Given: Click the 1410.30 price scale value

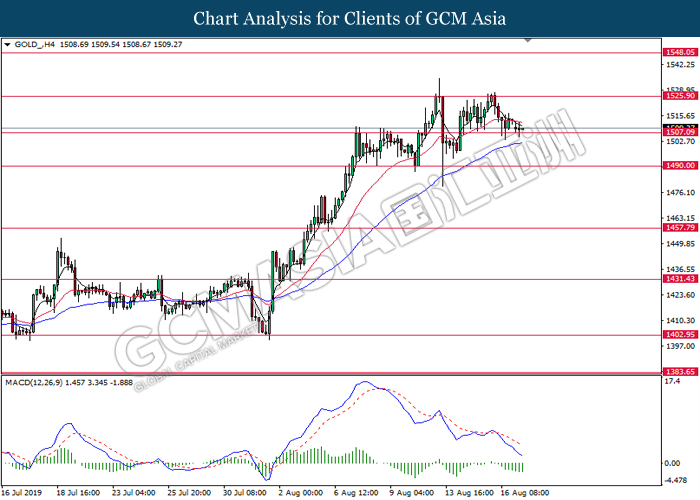Looking at the screenshot, I should [x=680, y=321].
